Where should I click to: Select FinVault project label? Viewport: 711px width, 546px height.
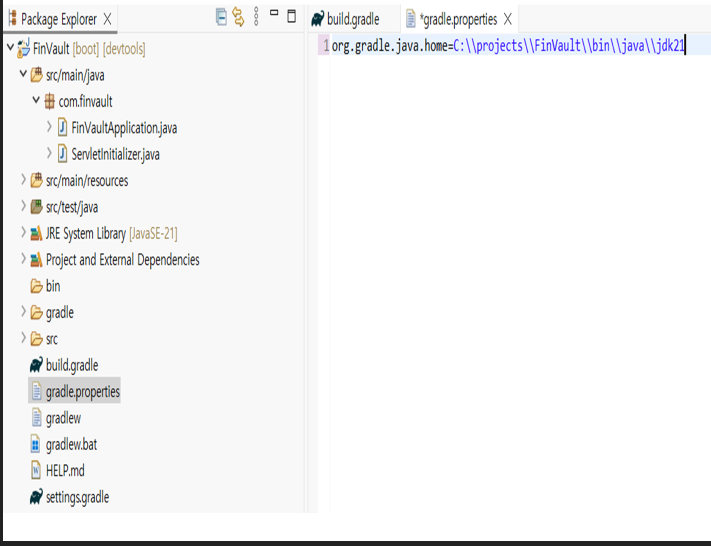(51, 49)
